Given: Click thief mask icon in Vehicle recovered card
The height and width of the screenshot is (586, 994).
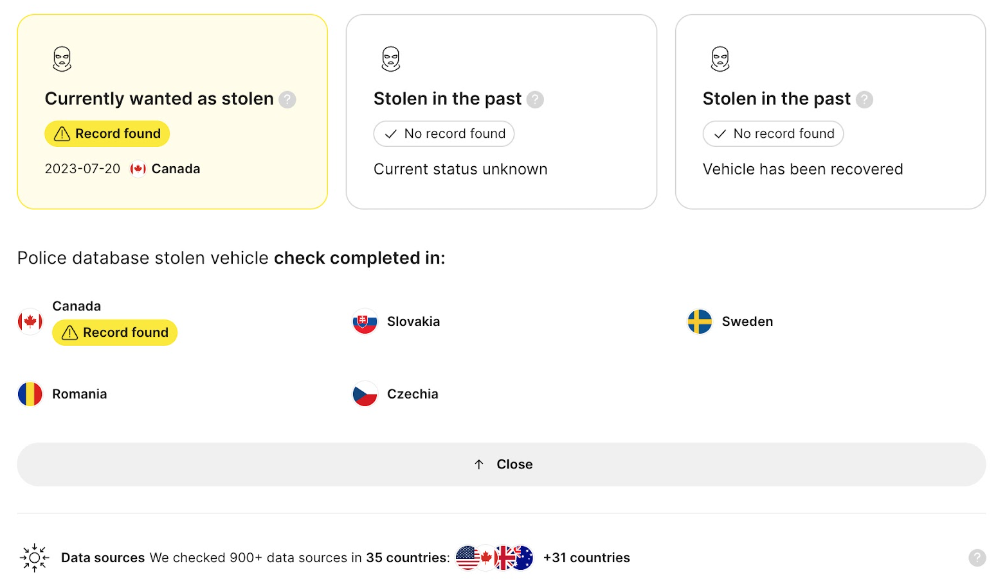Looking at the screenshot, I should pos(720,59).
